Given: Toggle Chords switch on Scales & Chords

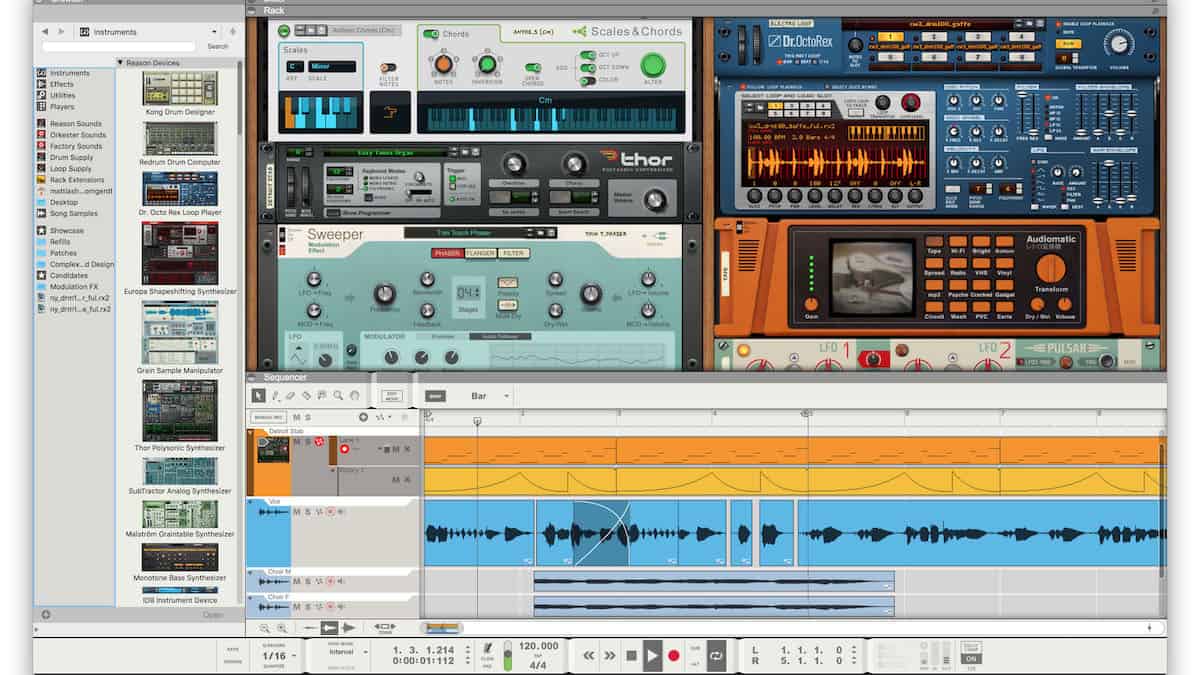Looking at the screenshot, I should [x=431, y=34].
